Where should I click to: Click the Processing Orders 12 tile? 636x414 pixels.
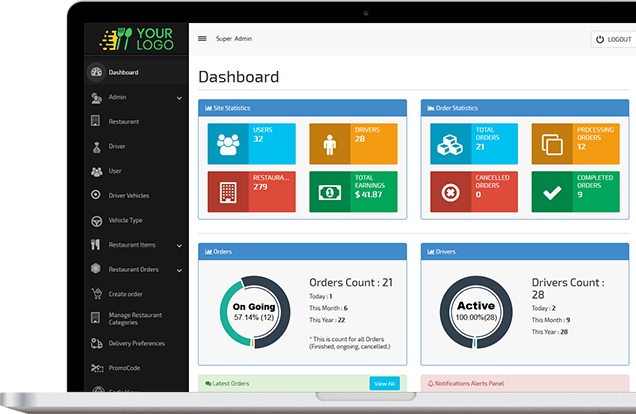click(576, 144)
